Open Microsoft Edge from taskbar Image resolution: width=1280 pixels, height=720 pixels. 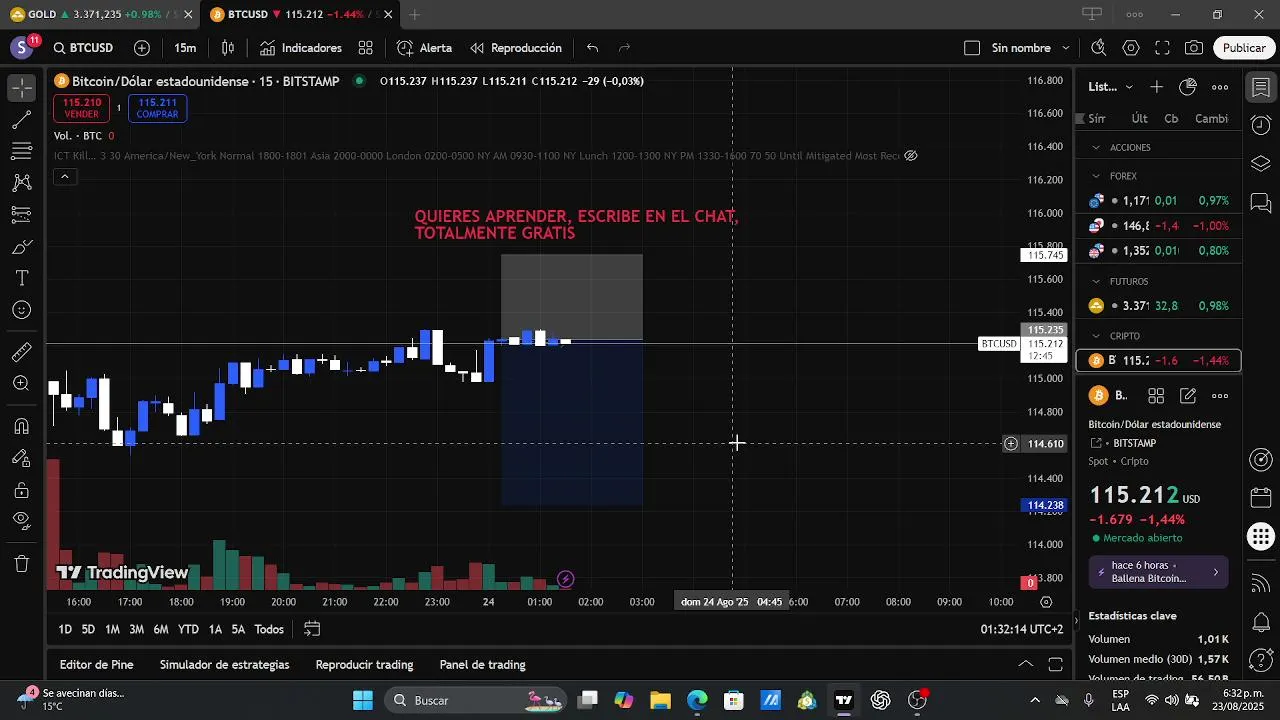pyautogui.click(x=697, y=700)
